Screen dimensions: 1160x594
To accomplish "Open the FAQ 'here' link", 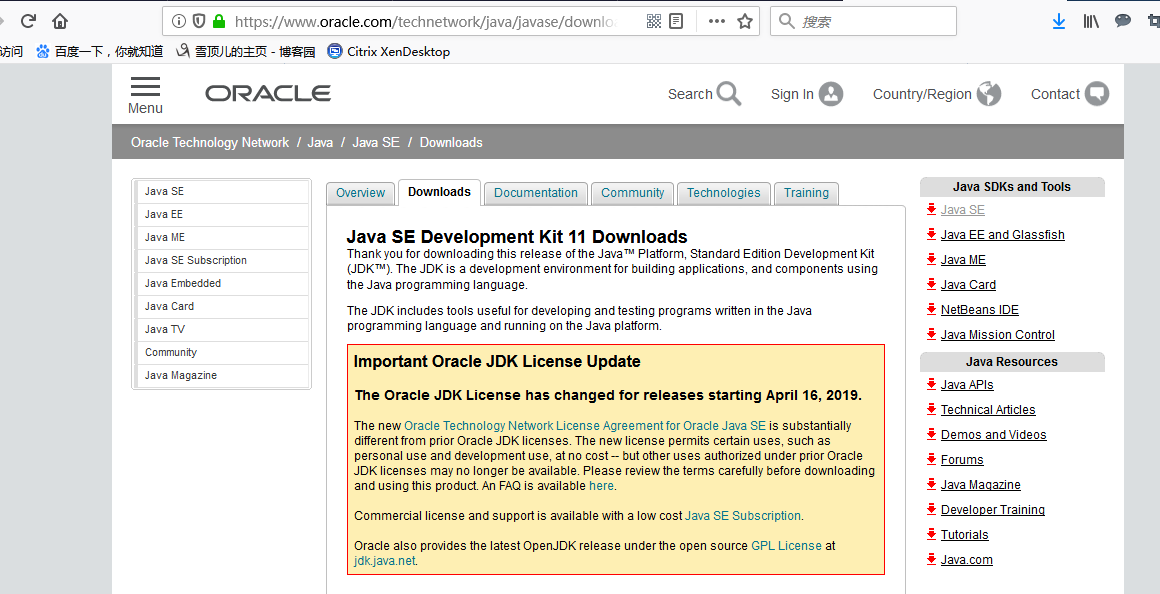I will [601, 486].
